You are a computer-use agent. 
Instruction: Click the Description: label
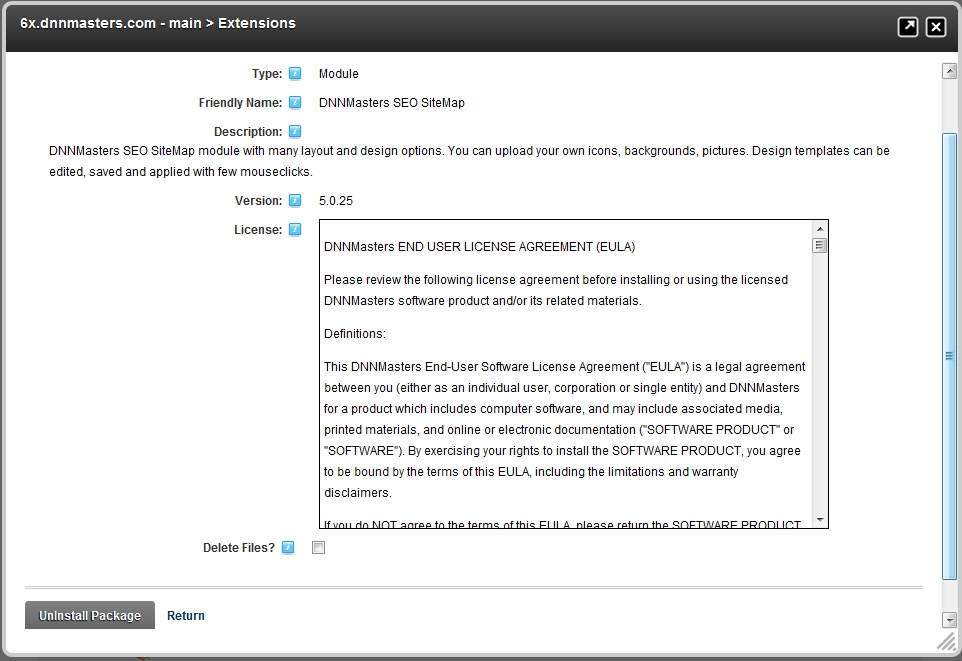pyautogui.click(x=248, y=131)
